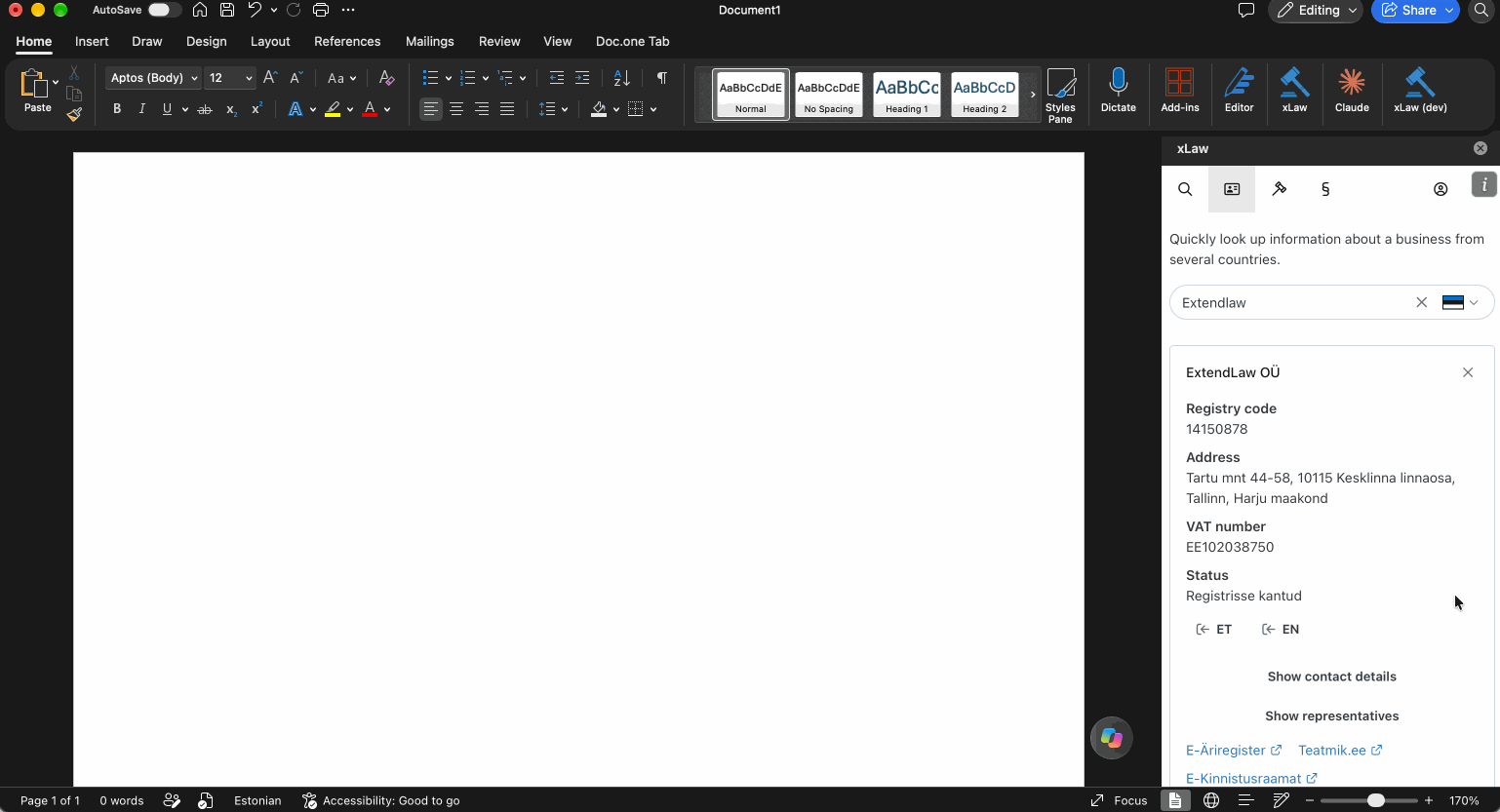The image size is (1500, 812).
Task: Open the country flag selector dropdown
Action: click(1460, 302)
